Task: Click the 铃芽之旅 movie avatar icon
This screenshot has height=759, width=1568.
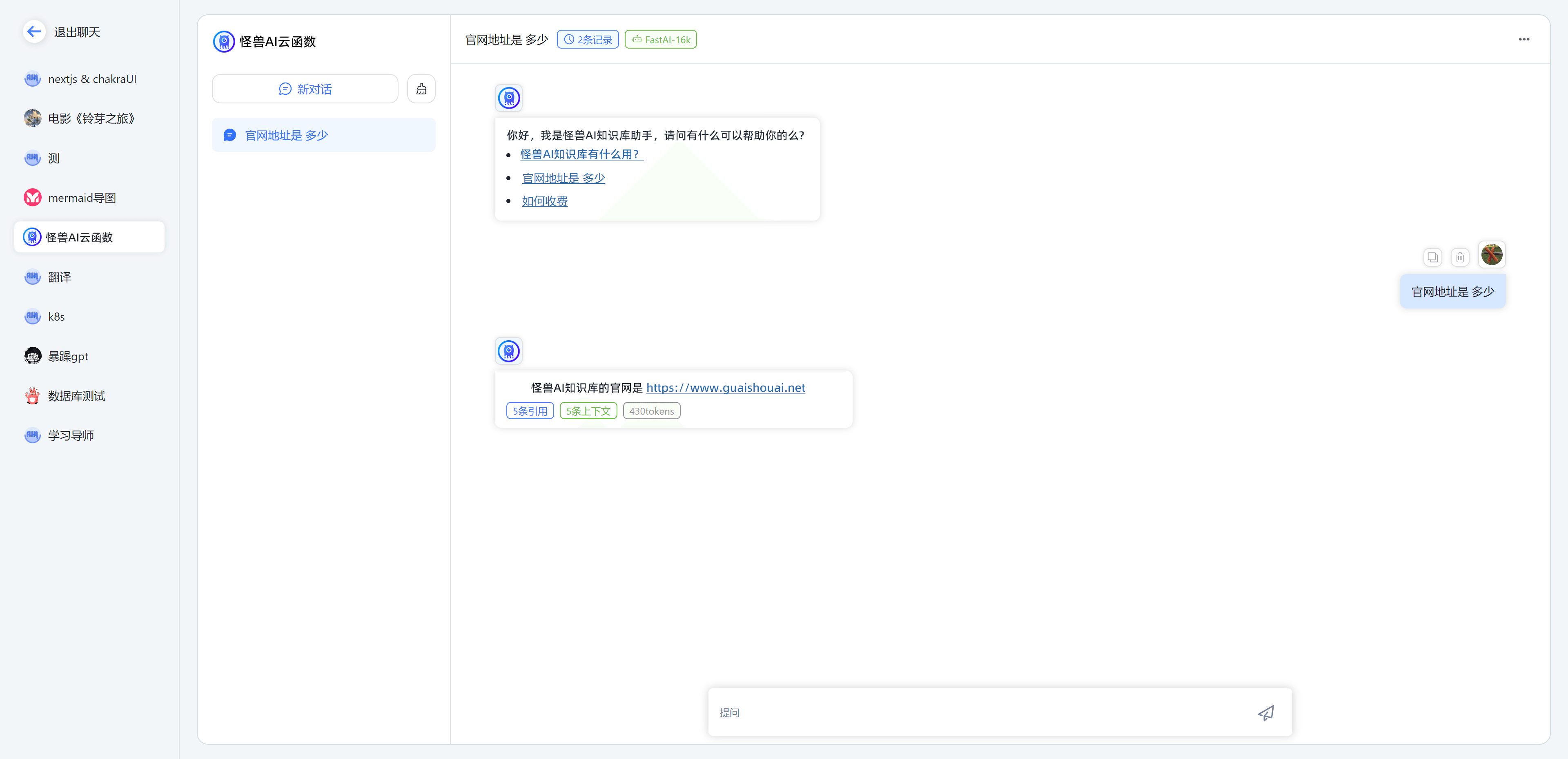Action: pos(32,118)
